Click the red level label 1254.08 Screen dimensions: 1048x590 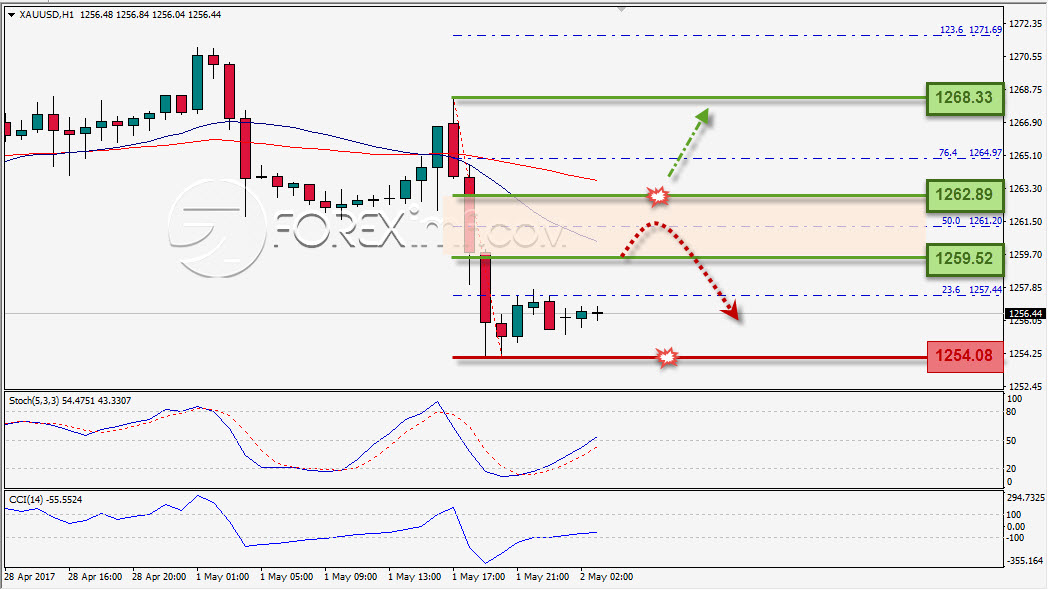click(964, 355)
